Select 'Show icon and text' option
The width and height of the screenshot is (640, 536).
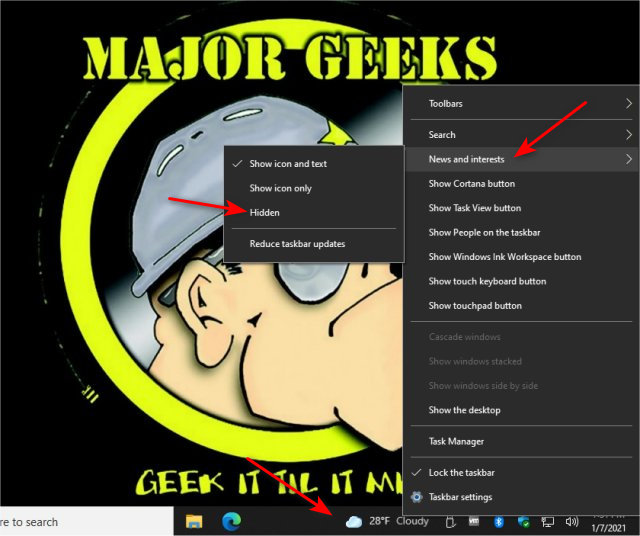coord(314,164)
